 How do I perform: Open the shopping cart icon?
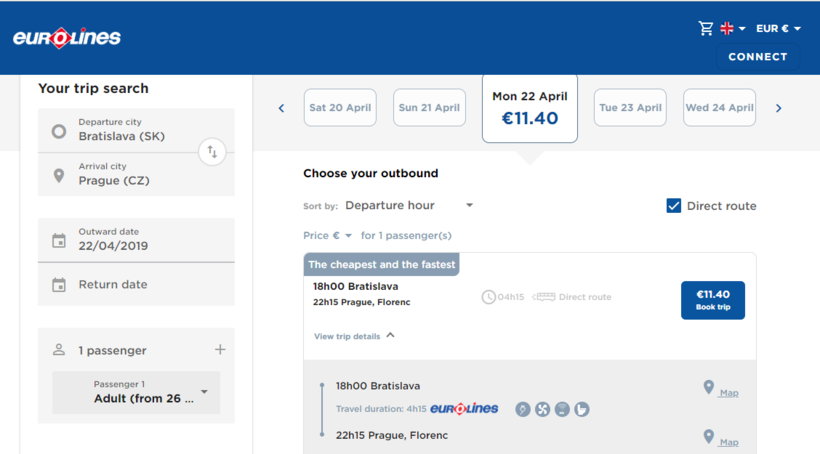pos(706,28)
